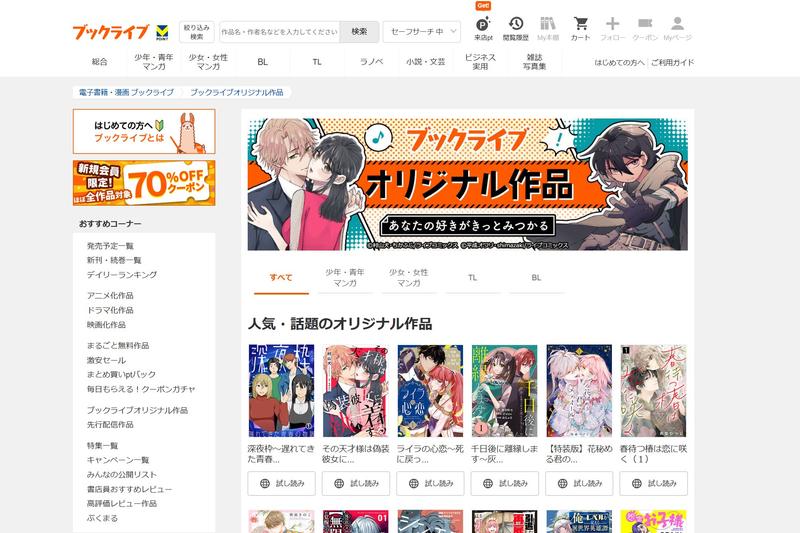Click 試し読み under 春待つ椿は恋に咲く
800x533 pixels.
click(x=654, y=484)
